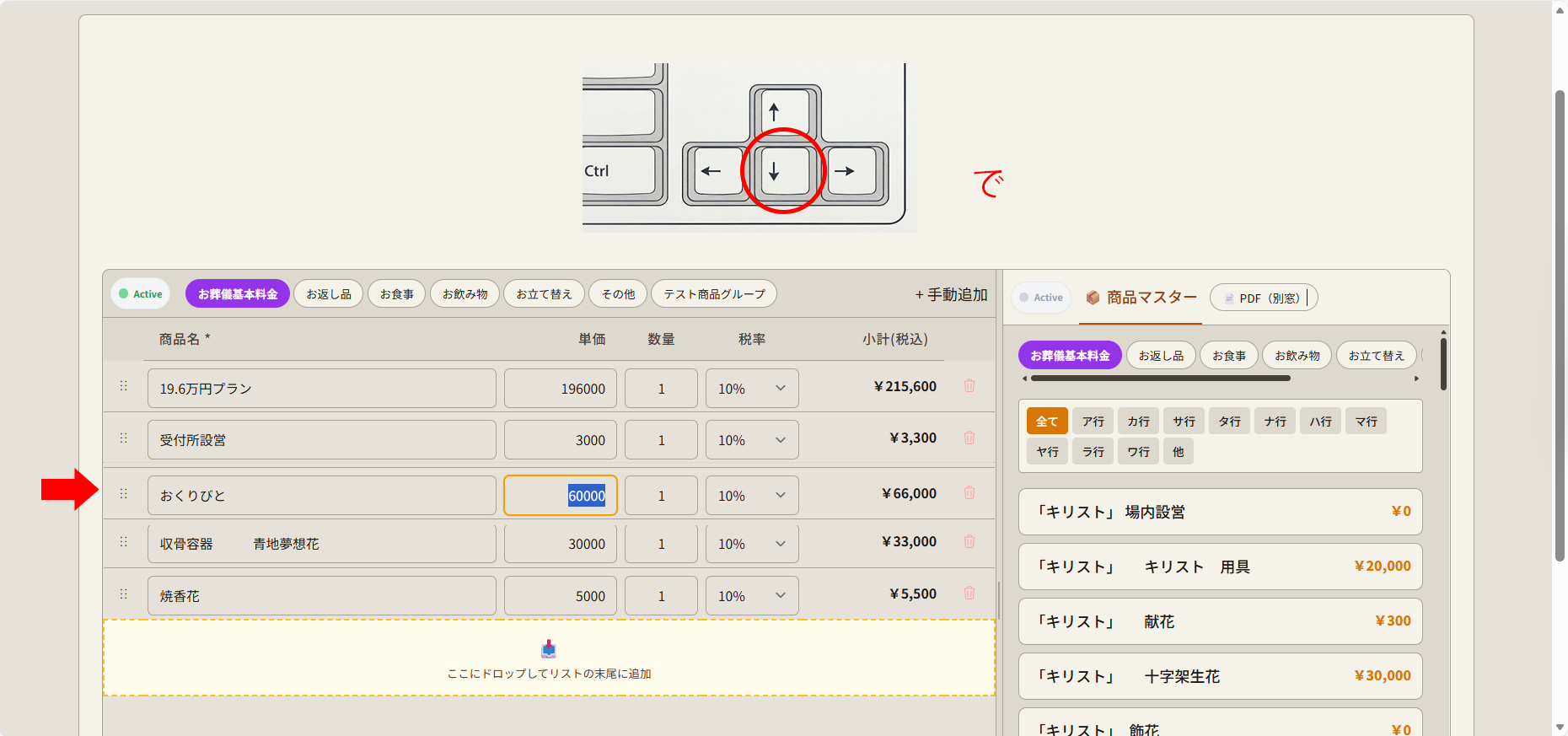
Task: Open tax rate dropdown for 収骨容器
Action: pyautogui.click(x=752, y=544)
